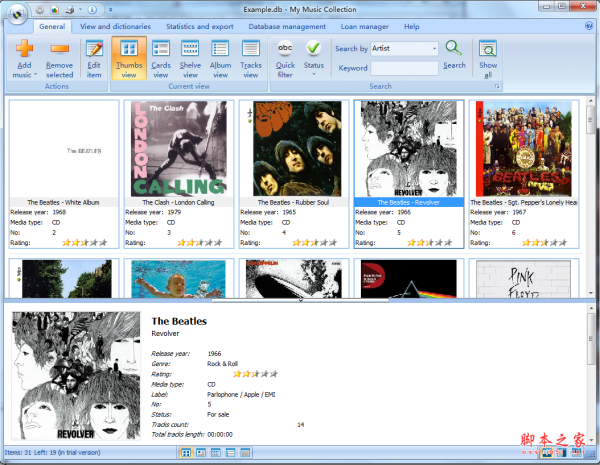Open Statistics and export tab
The height and width of the screenshot is (465, 600).
200,26
